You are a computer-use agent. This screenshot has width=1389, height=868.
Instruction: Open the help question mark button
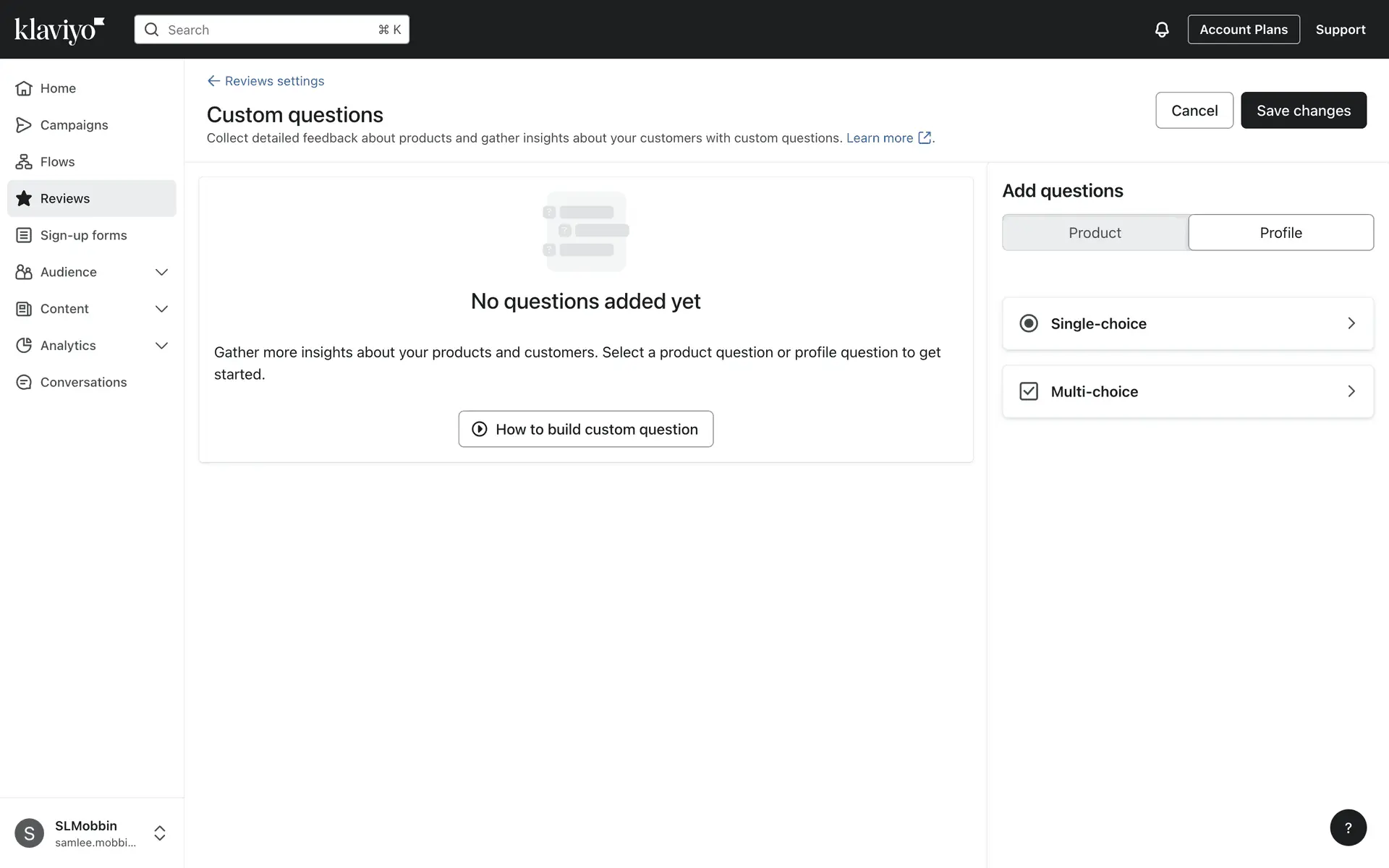[x=1348, y=827]
